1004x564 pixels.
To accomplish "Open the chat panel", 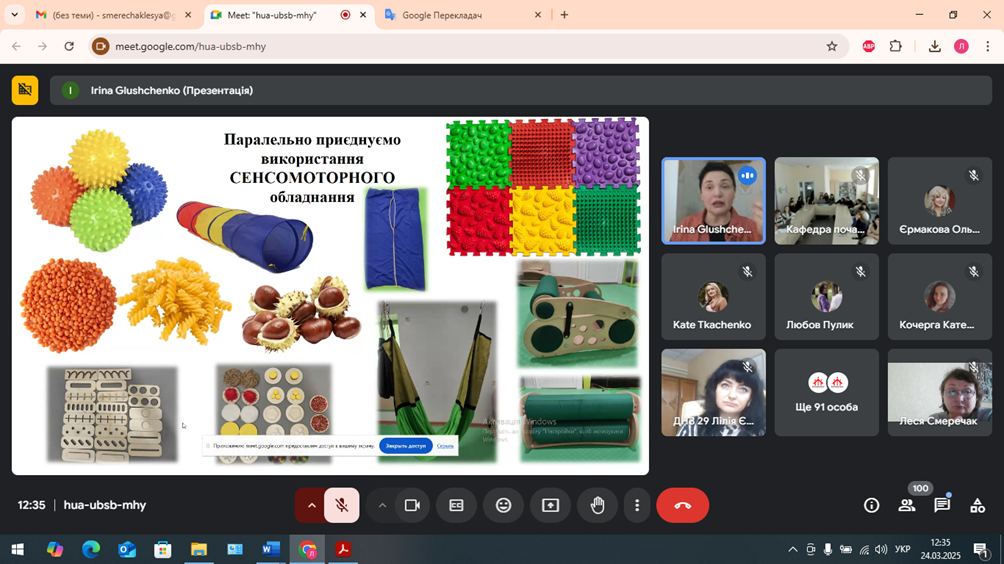I will [x=942, y=506].
